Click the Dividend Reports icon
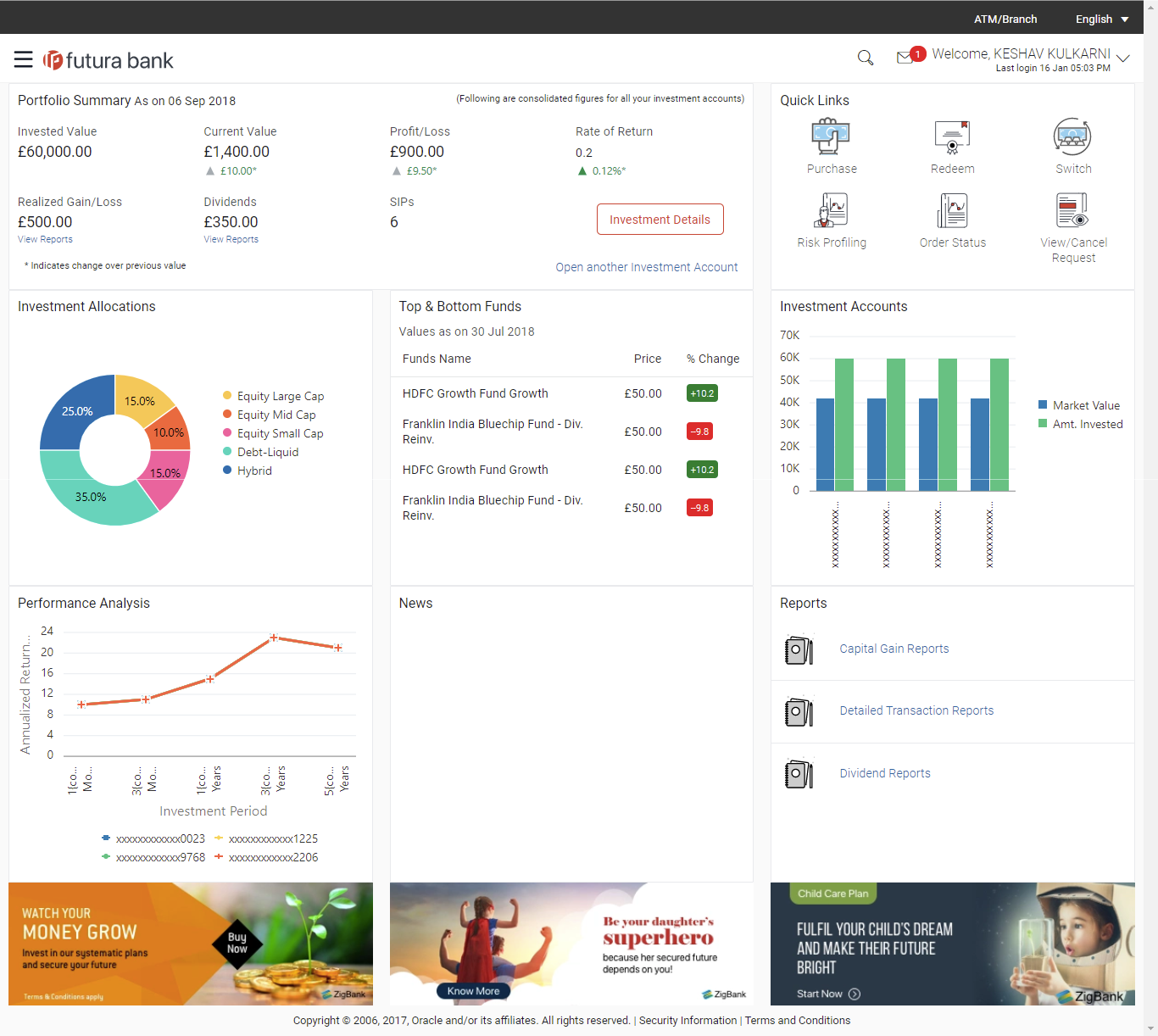 tap(799, 774)
